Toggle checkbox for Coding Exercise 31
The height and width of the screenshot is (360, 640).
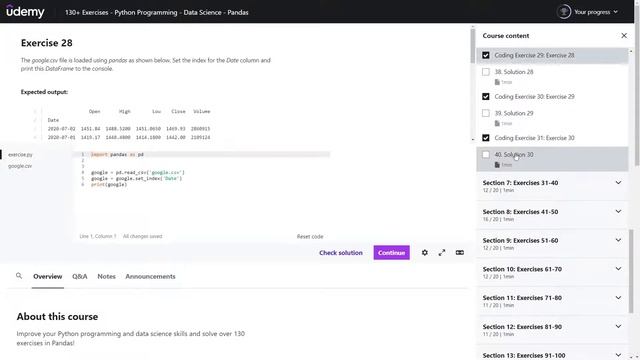[x=486, y=138]
